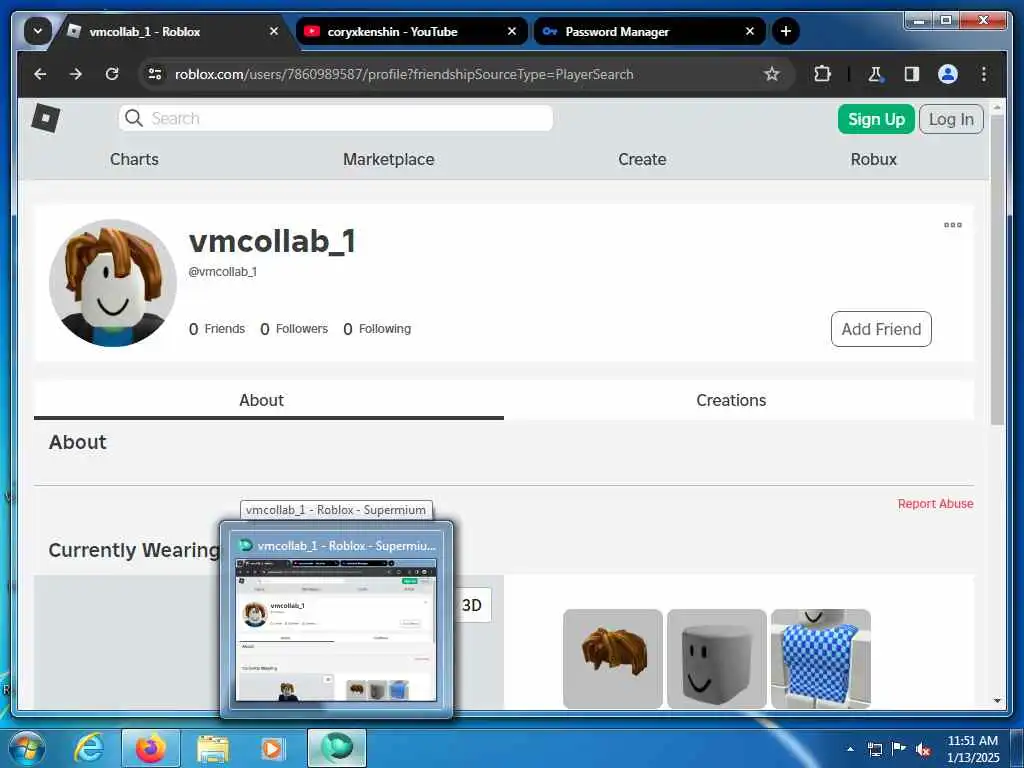This screenshot has height=768, width=1024.
Task: Toggle the browser side panel
Action: tap(912, 74)
